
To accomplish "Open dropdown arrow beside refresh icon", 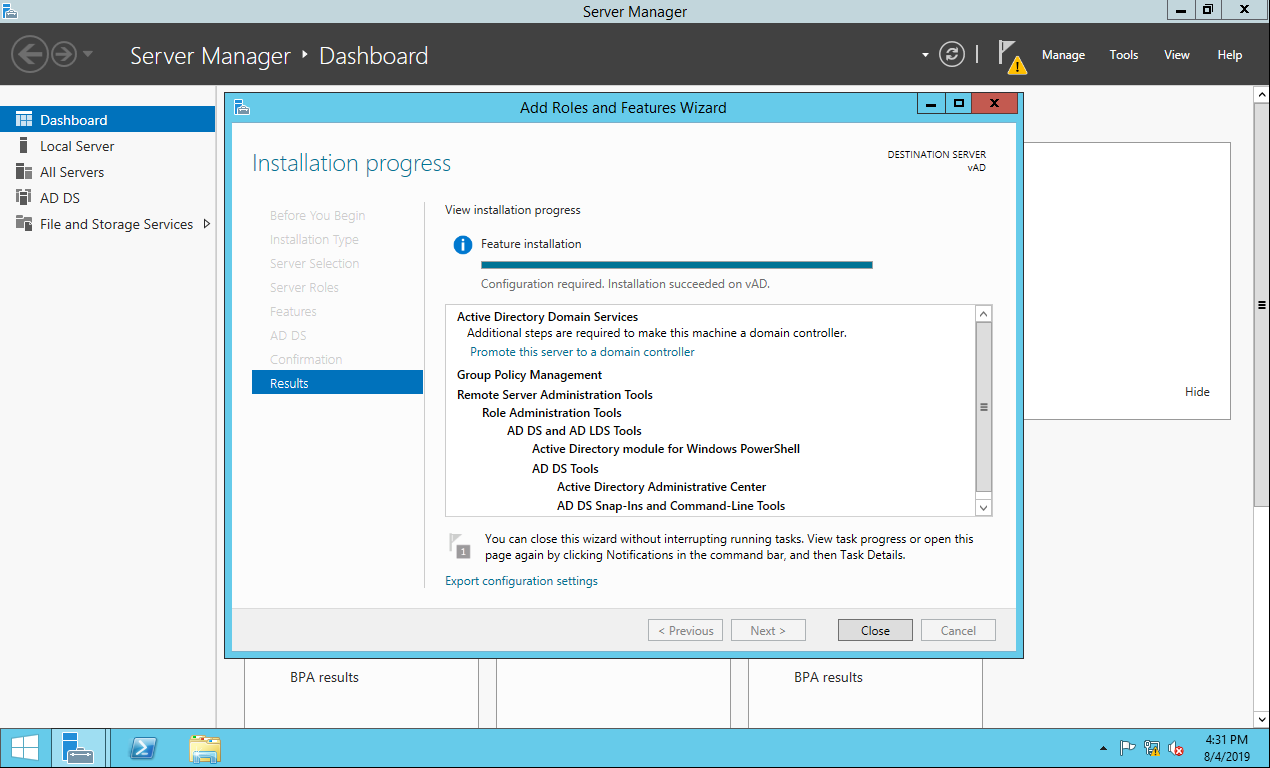I will click(925, 55).
